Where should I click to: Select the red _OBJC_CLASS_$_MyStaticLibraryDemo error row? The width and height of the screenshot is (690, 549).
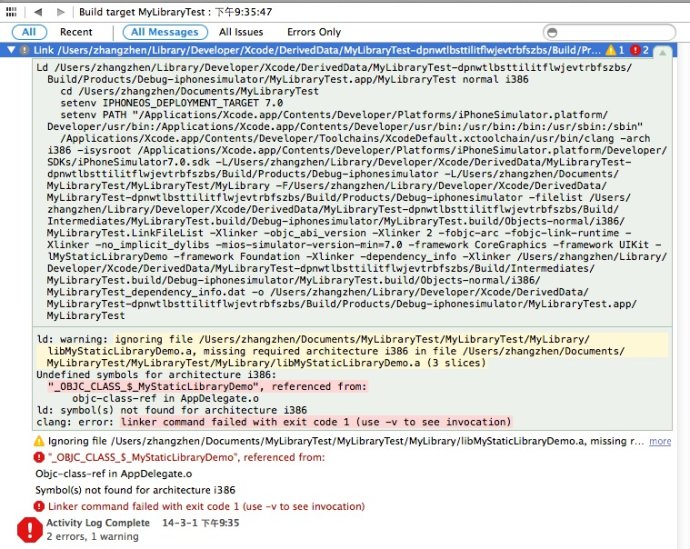coord(186,458)
